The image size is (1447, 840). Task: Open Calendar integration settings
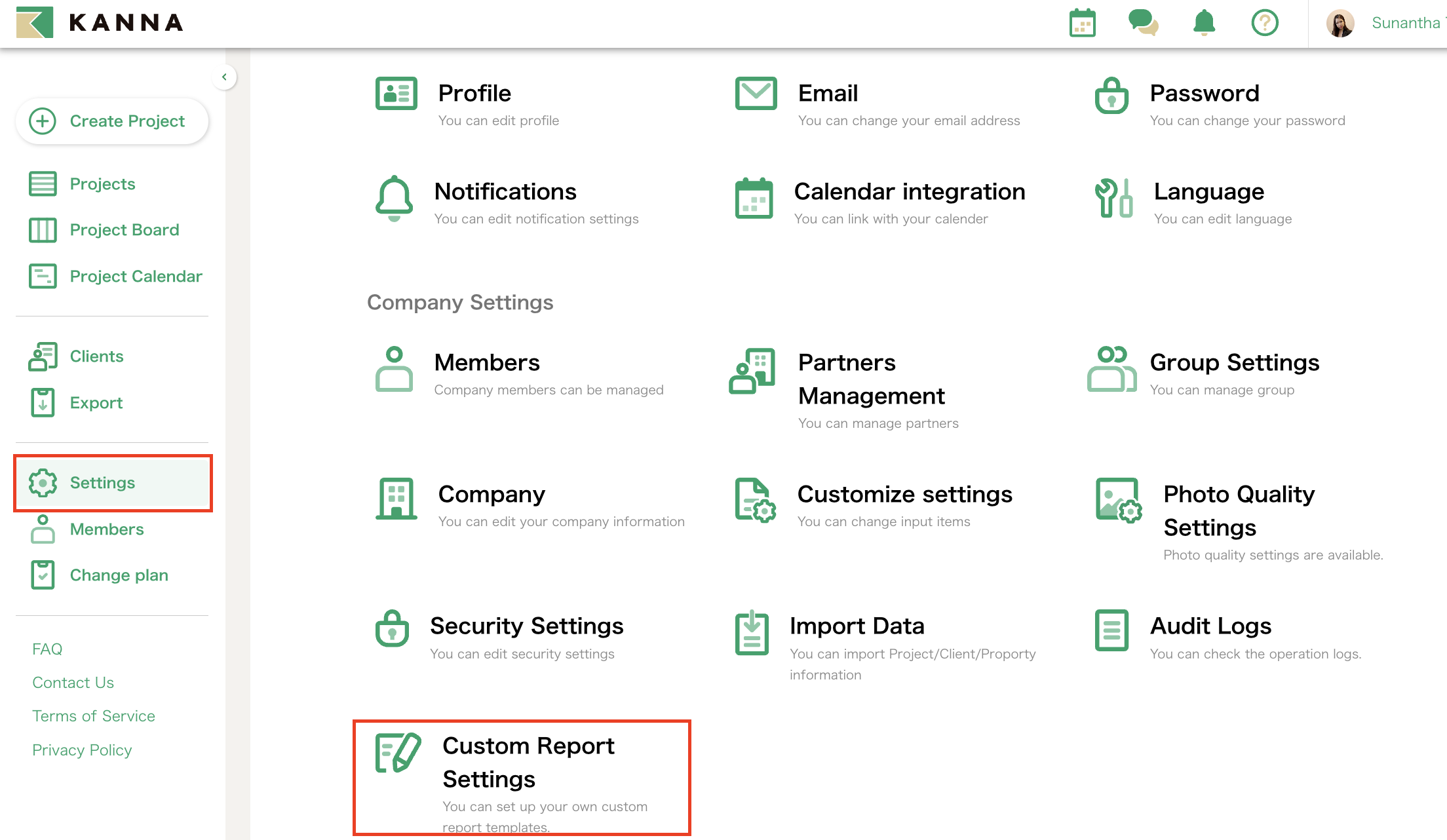[x=909, y=191]
